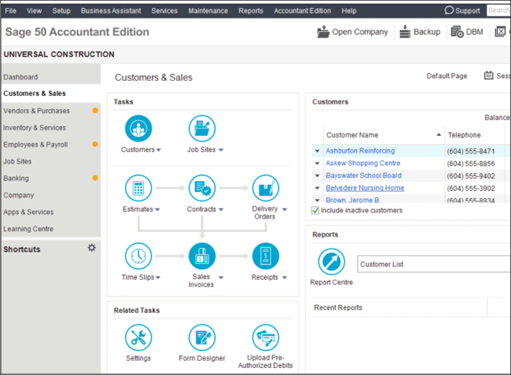Open the Estimates calculator icon
Viewport: 511px width, 375px height.
tap(138, 188)
